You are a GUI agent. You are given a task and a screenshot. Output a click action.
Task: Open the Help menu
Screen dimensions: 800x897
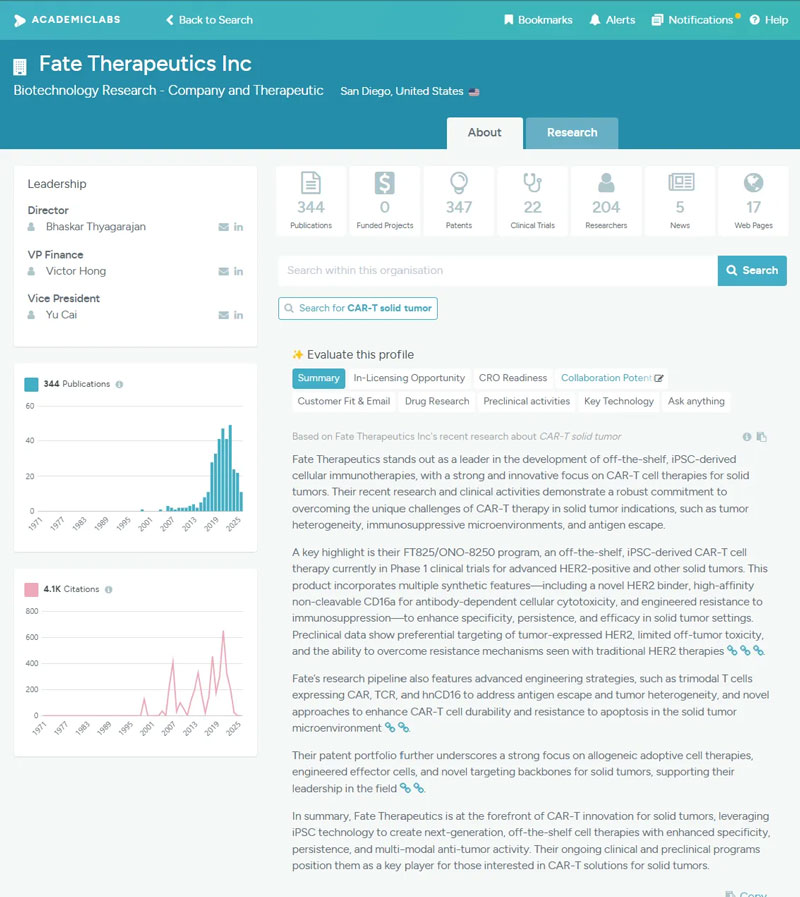coord(769,20)
